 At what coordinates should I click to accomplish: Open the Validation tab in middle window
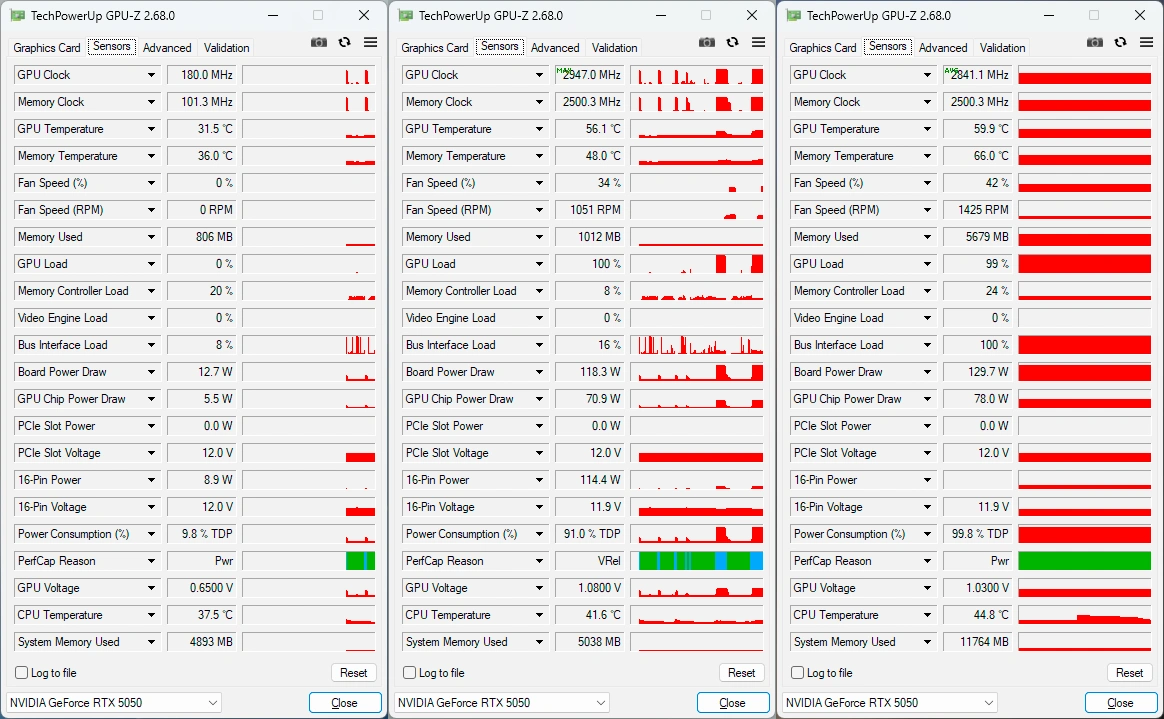pyautogui.click(x=615, y=47)
